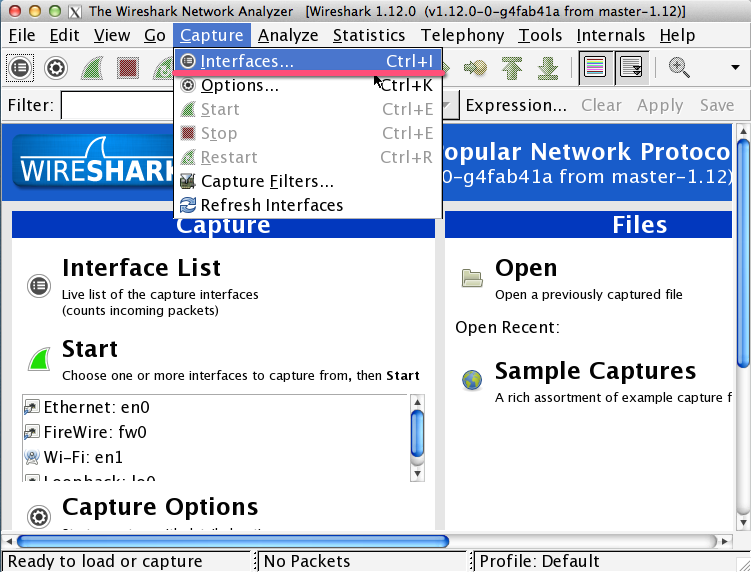This screenshot has width=751, height=572.
Task: Close the open Capture menu
Action: point(212,35)
